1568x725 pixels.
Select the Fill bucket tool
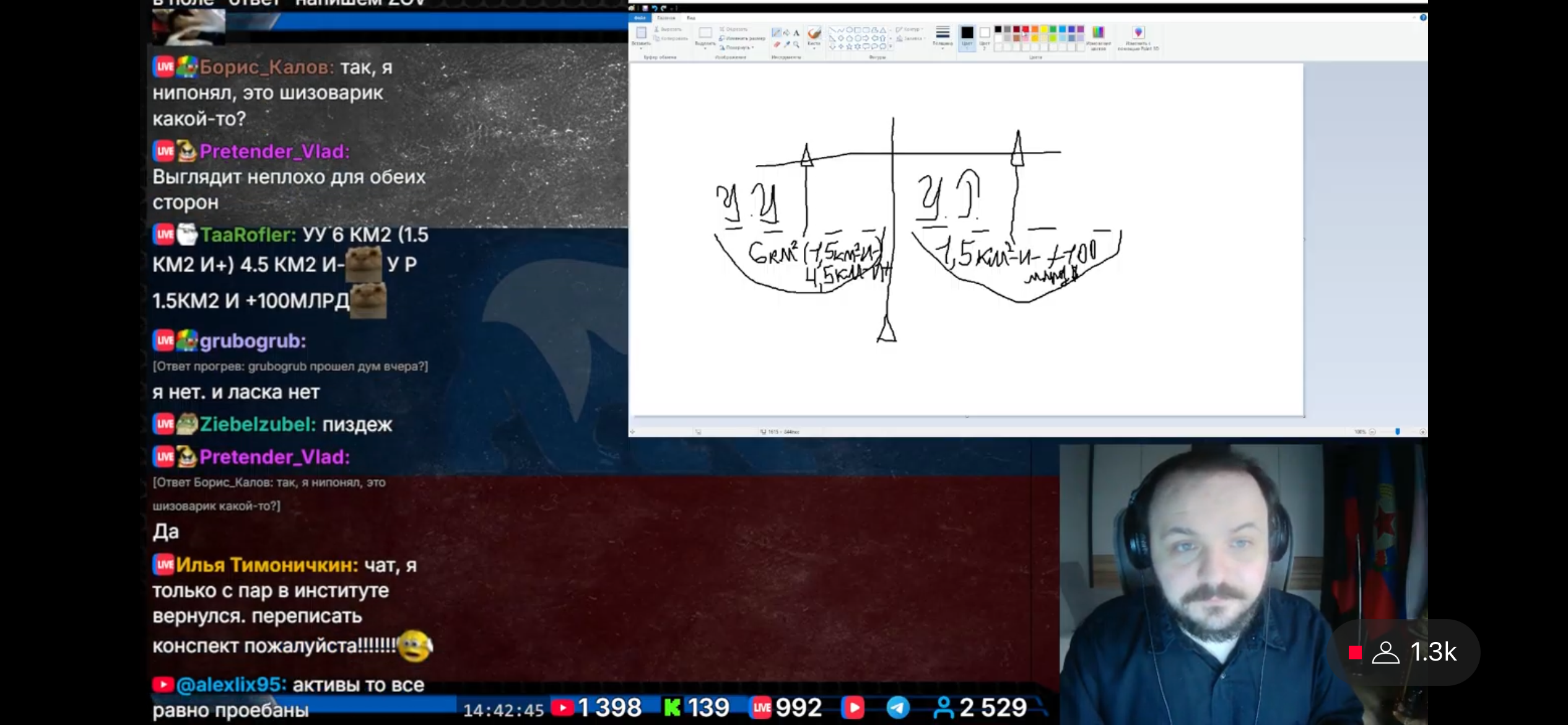[786, 33]
